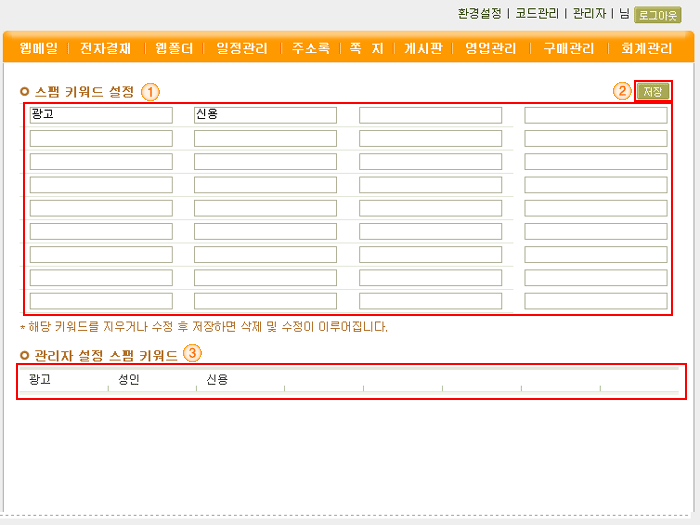This screenshot has height=525, width=700.
Task: Open 영업관리 sales menu
Action: pos(491,48)
